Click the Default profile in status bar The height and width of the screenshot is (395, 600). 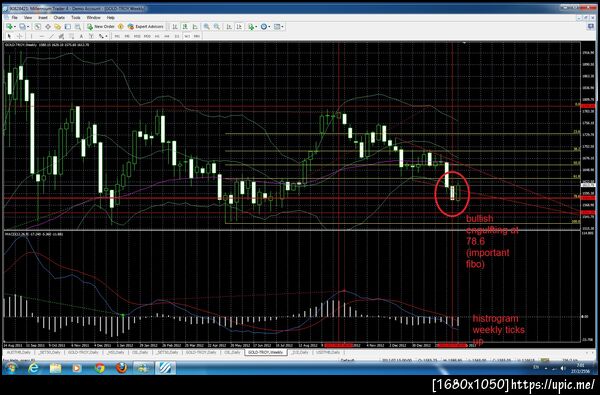[x=347, y=360]
